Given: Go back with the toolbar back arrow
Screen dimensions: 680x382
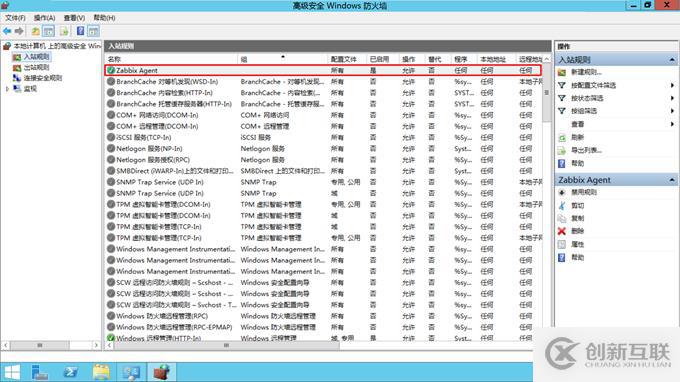Looking at the screenshot, I should (x=7, y=31).
